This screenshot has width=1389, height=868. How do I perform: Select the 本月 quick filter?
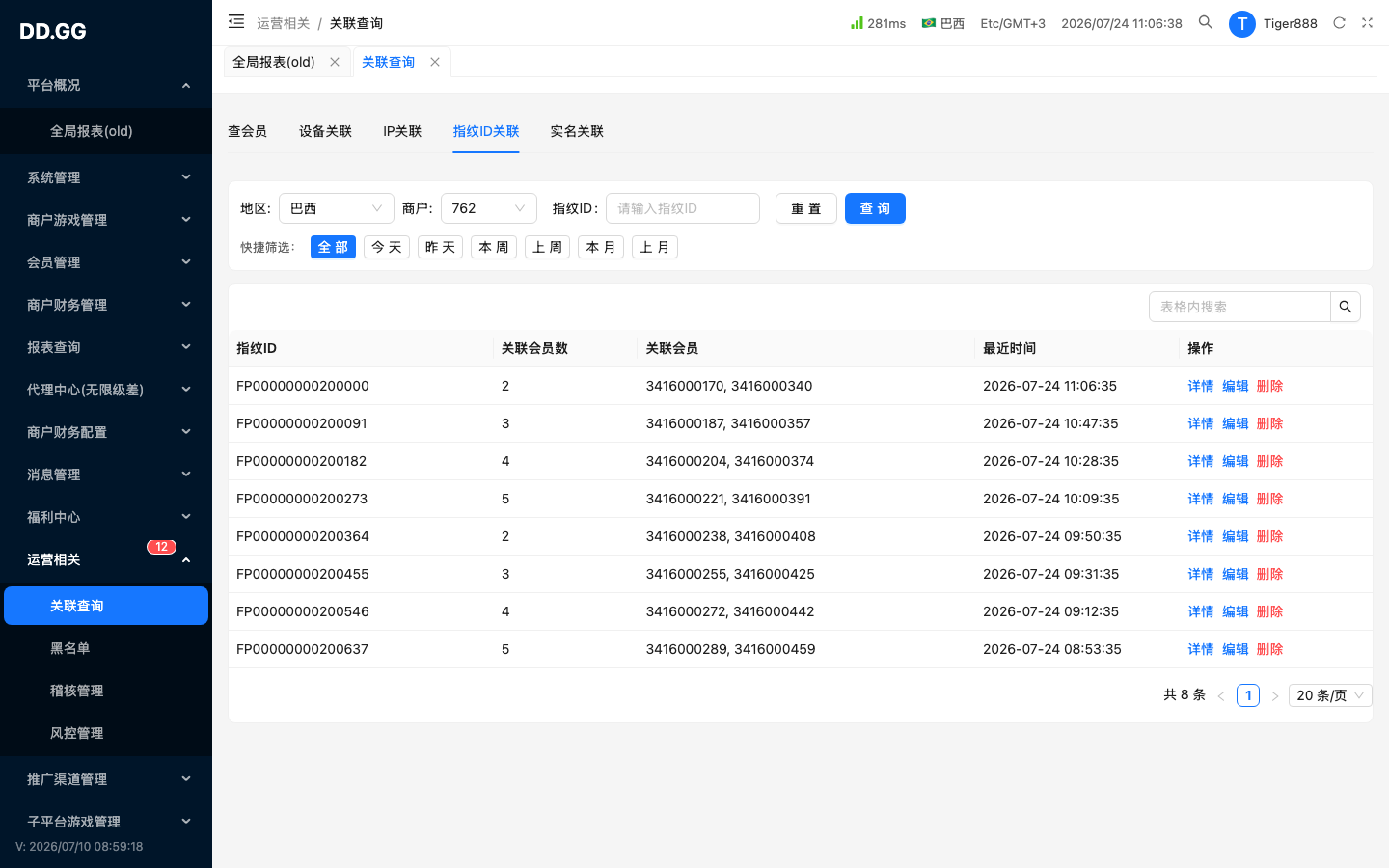pyautogui.click(x=601, y=247)
